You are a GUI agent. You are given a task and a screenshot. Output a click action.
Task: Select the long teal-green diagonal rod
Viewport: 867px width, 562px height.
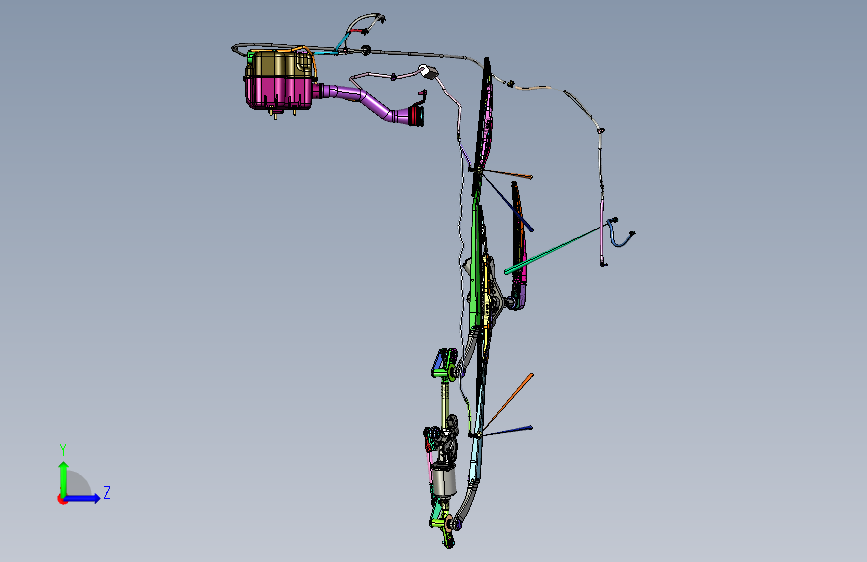[x=554, y=250]
